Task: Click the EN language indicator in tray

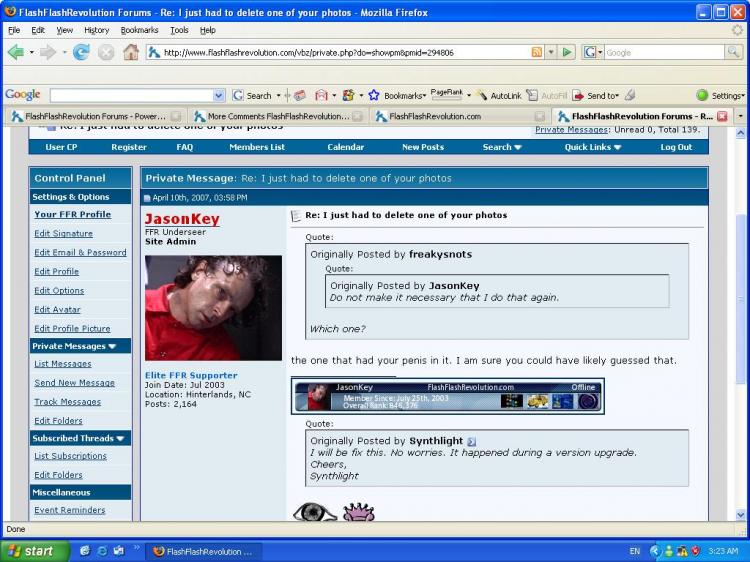Action: [634, 551]
